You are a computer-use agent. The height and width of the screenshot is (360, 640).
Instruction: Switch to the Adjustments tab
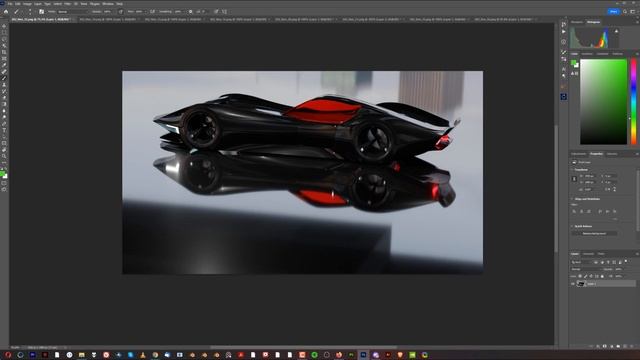pyautogui.click(x=578, y=154)
